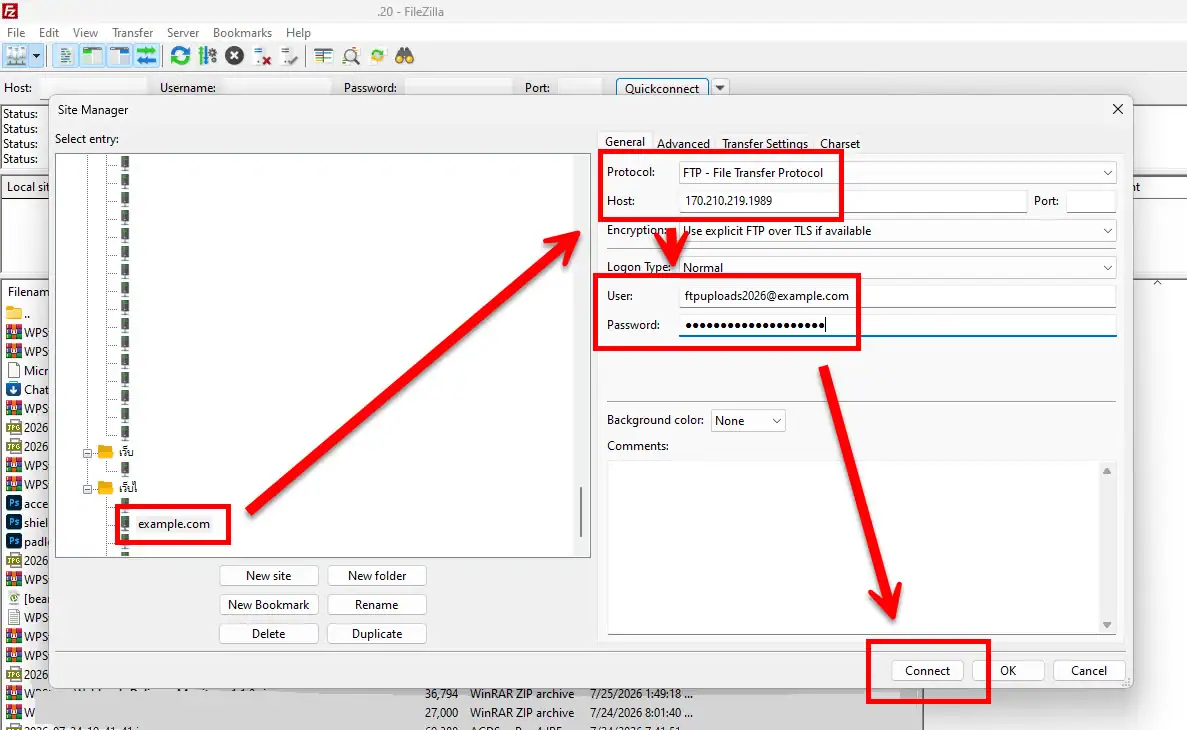The height and width of the screenshot is (730, 1187).
Task: Open the Help menu
Action: coord(298,33)
